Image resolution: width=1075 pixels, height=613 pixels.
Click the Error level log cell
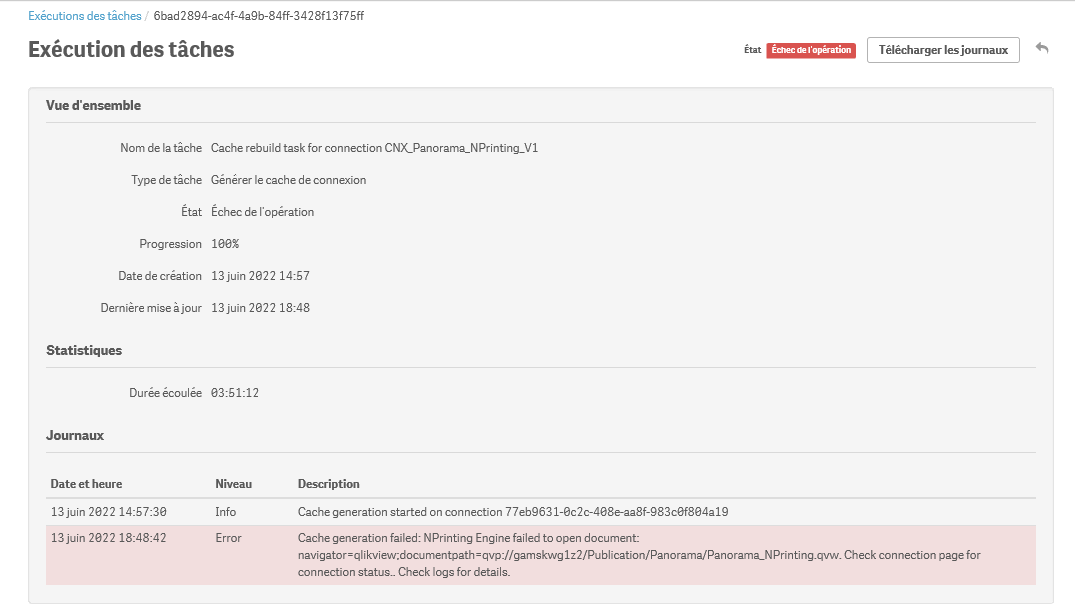pos(228,538)
